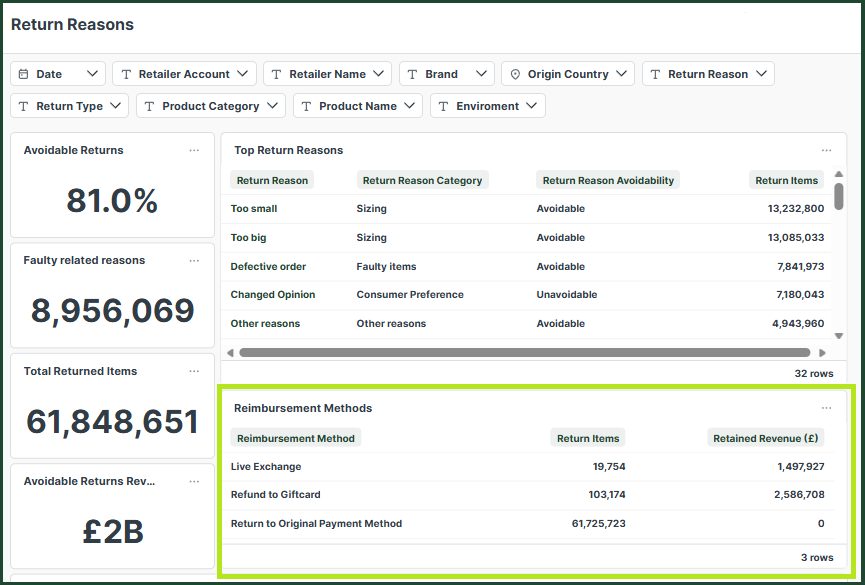Select the Too big row
Image resolution: width=865 pixels, height=585 pixels.
click(x=527, y=238)
